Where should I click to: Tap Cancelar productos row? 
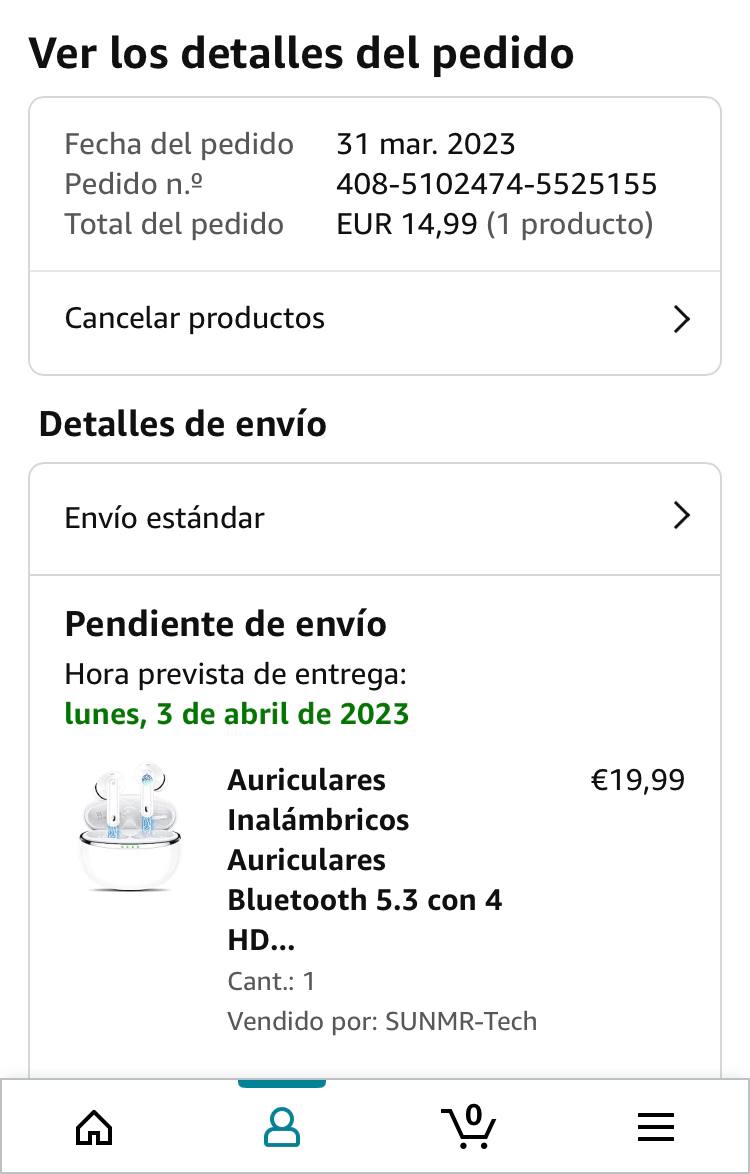click(x=195, y=319)
